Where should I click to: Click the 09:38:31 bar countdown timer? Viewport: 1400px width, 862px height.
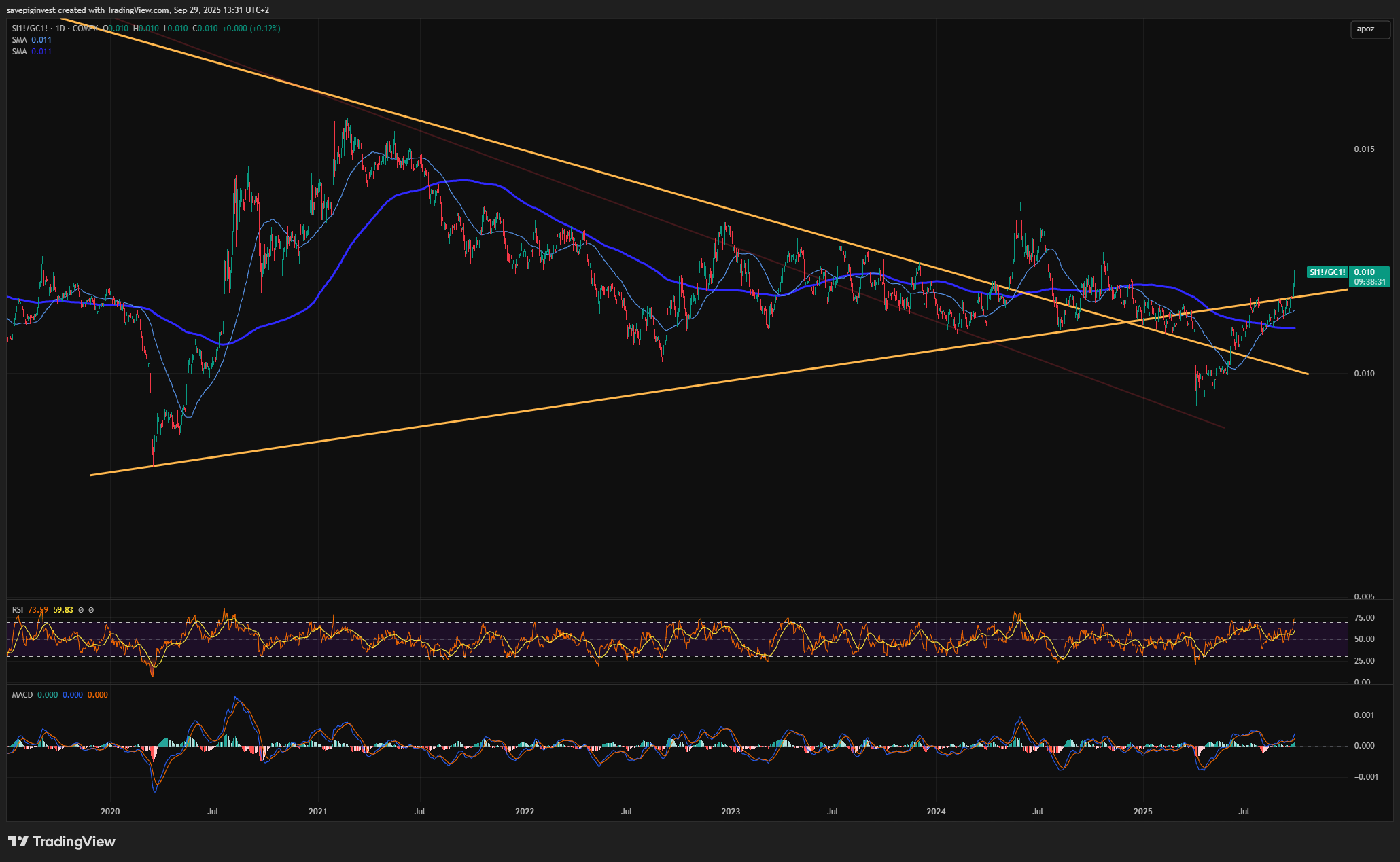coord(1369,282)
